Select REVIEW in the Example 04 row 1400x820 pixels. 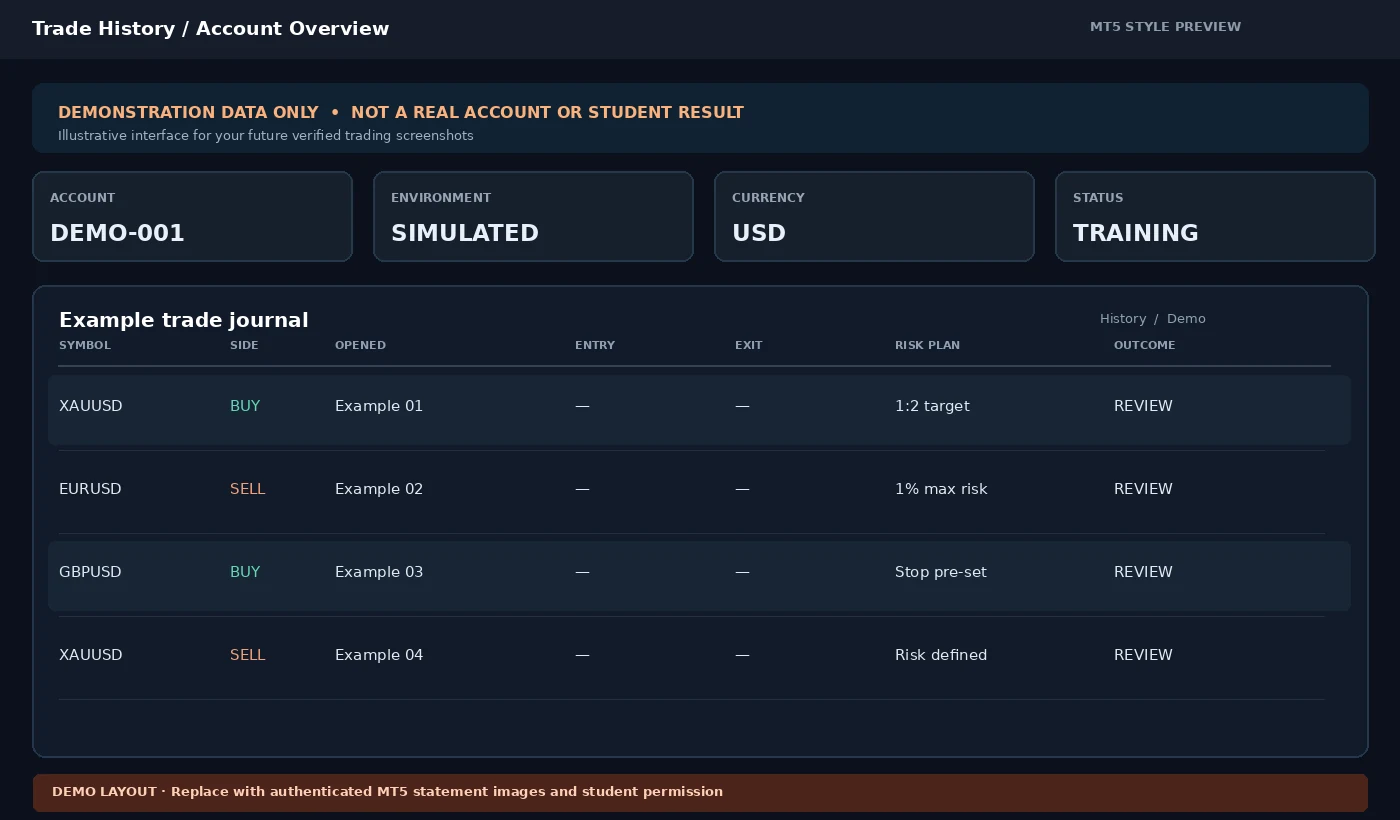[1143, 655]
